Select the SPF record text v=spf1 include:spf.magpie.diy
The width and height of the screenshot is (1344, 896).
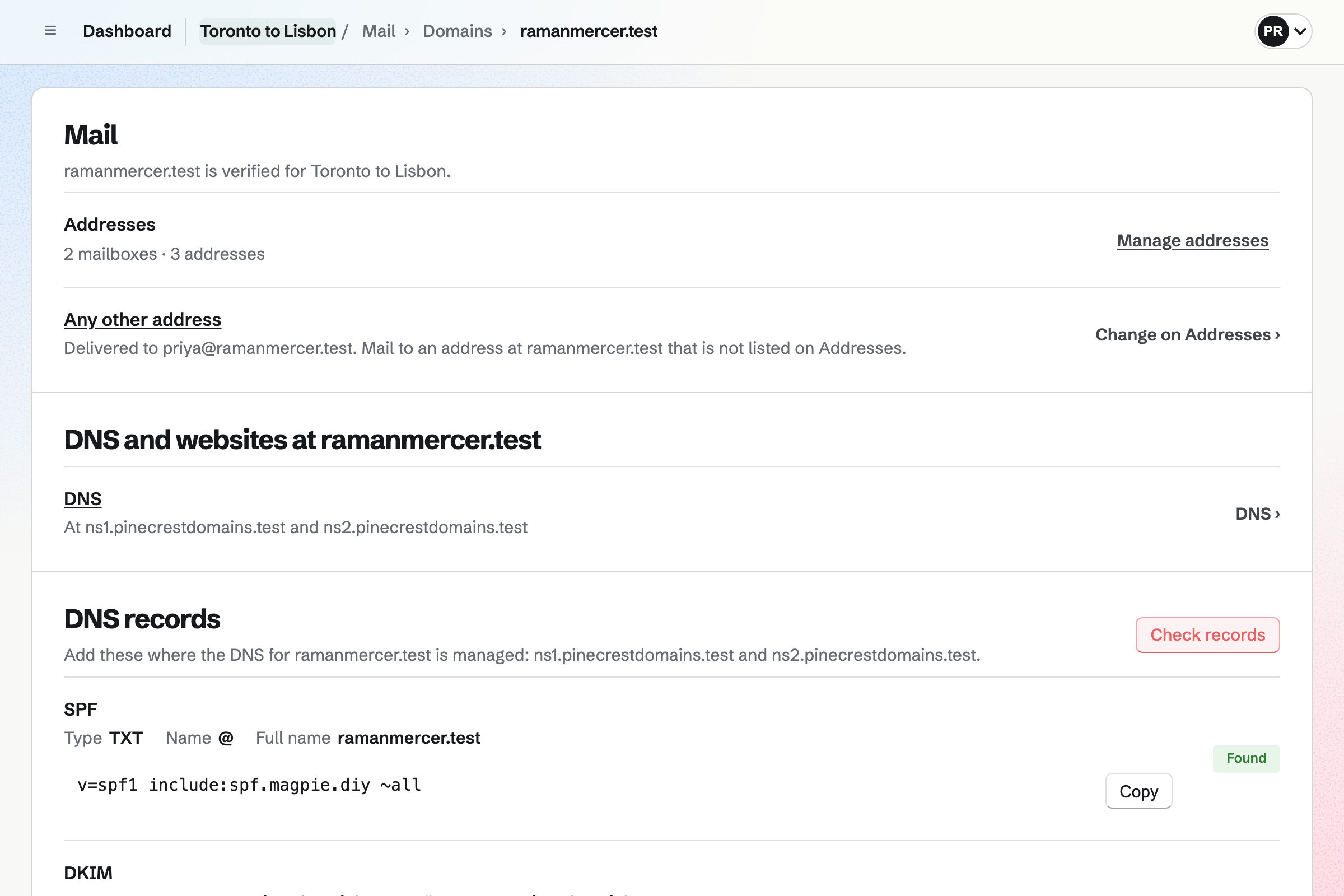click(249, 785)
